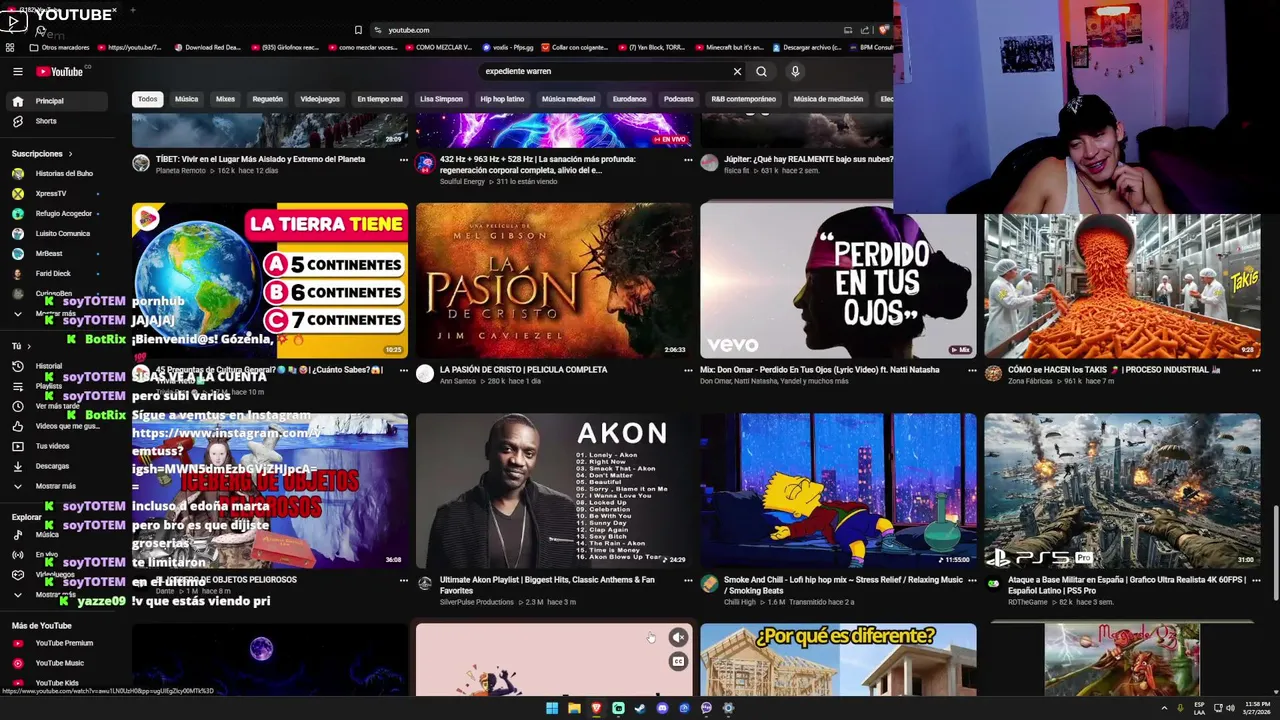Open Shorts from the sidebar

click(55, 121)
